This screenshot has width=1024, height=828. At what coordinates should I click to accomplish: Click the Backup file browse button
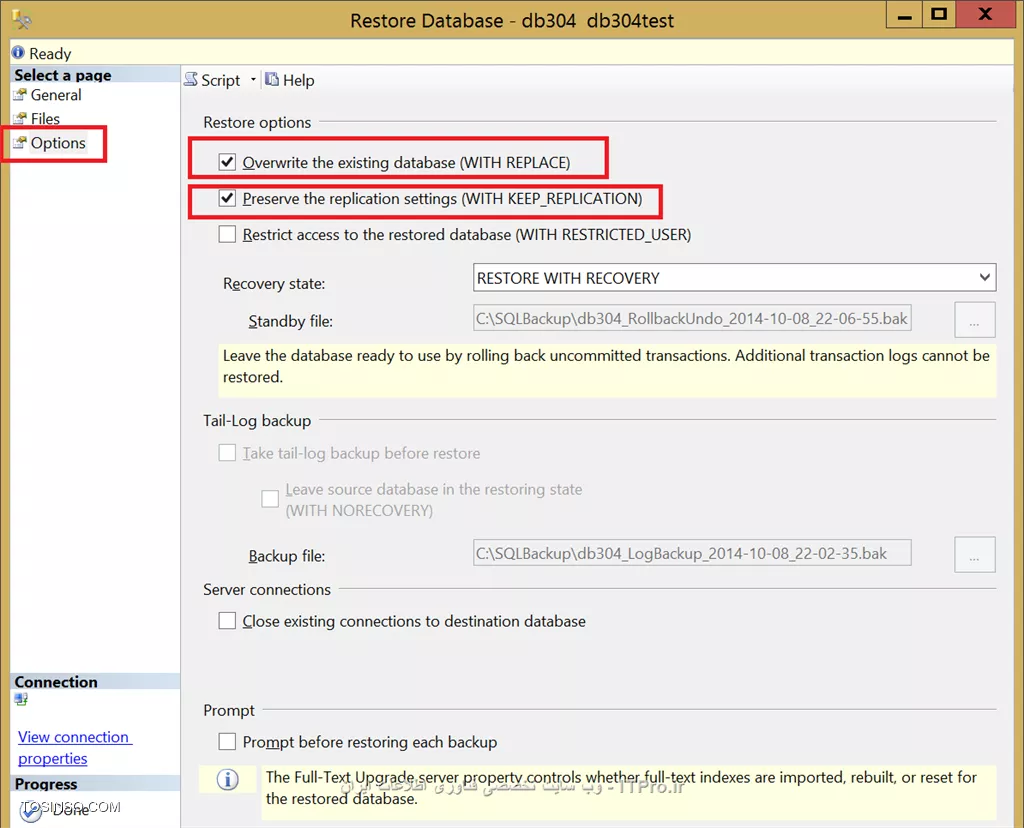[x=974, y=554]
